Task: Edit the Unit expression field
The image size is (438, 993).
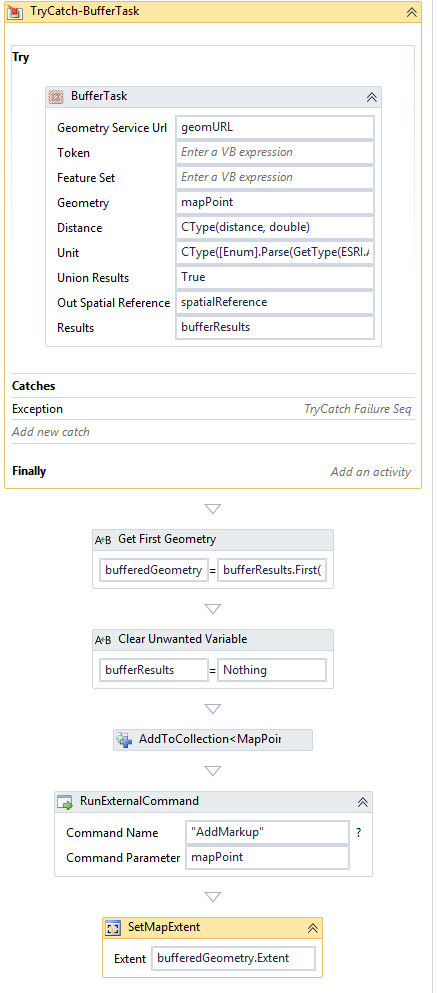Action: click(275, 253)
